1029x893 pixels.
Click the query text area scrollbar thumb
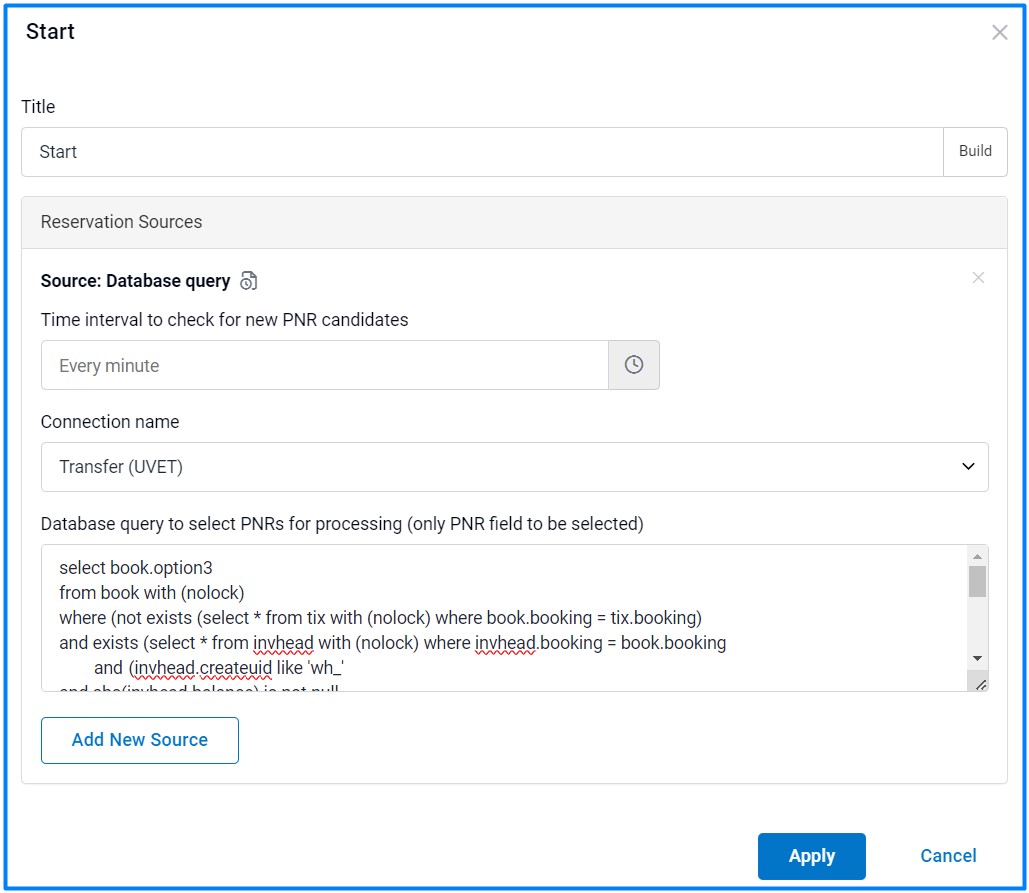coord(977,581)
